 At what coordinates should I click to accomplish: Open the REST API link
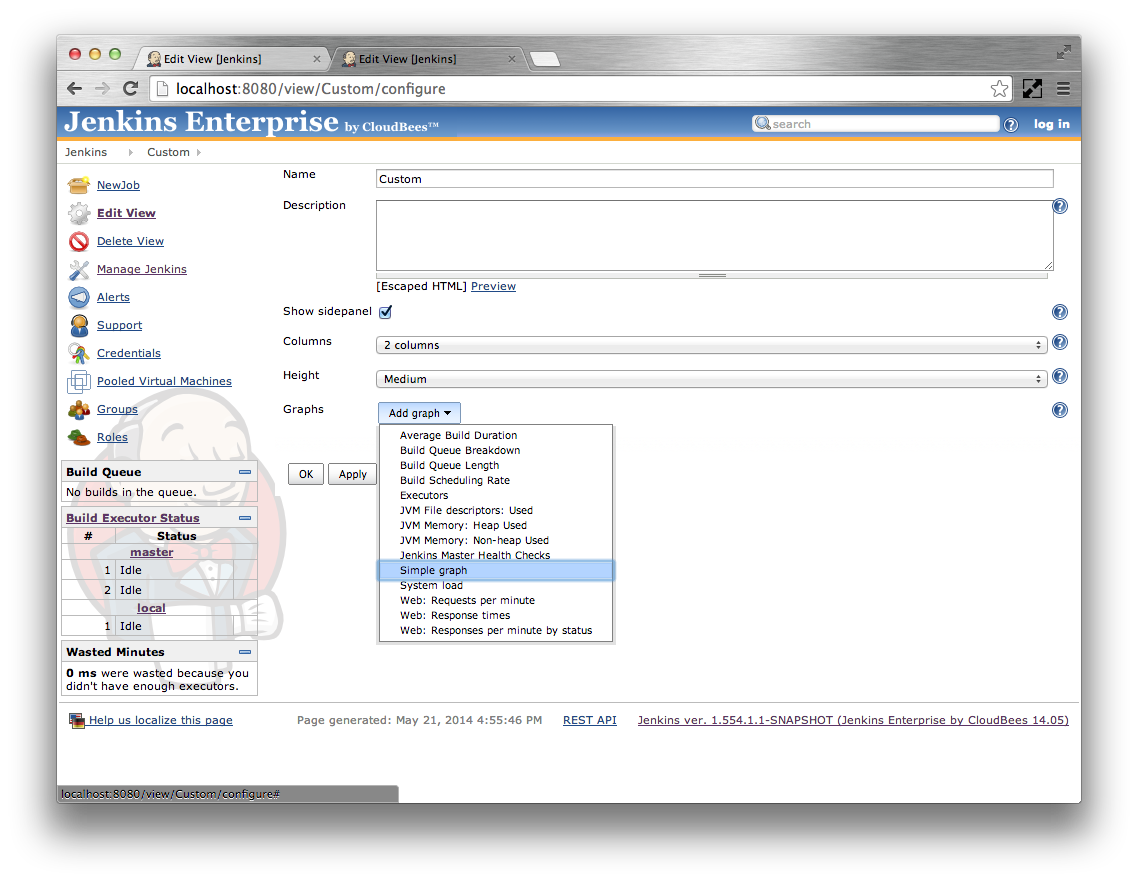coord(590,720)
